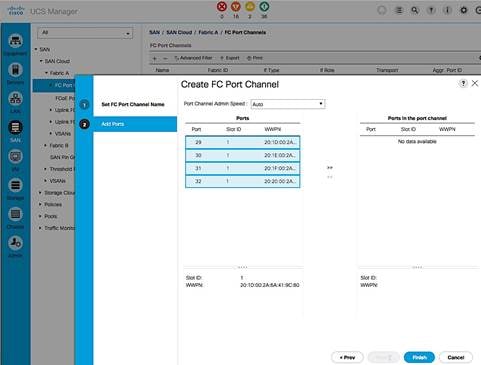Click the yellow minor faults icon
Screen dimensions: 481x365
(x=250, y=6)
